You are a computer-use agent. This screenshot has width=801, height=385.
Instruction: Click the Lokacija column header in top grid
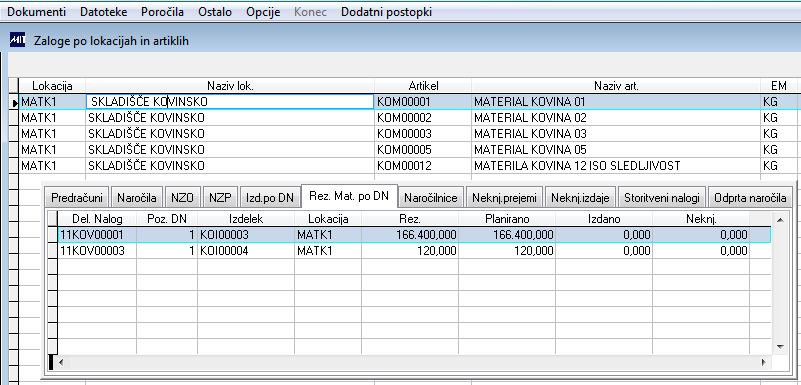pos(52,86)
